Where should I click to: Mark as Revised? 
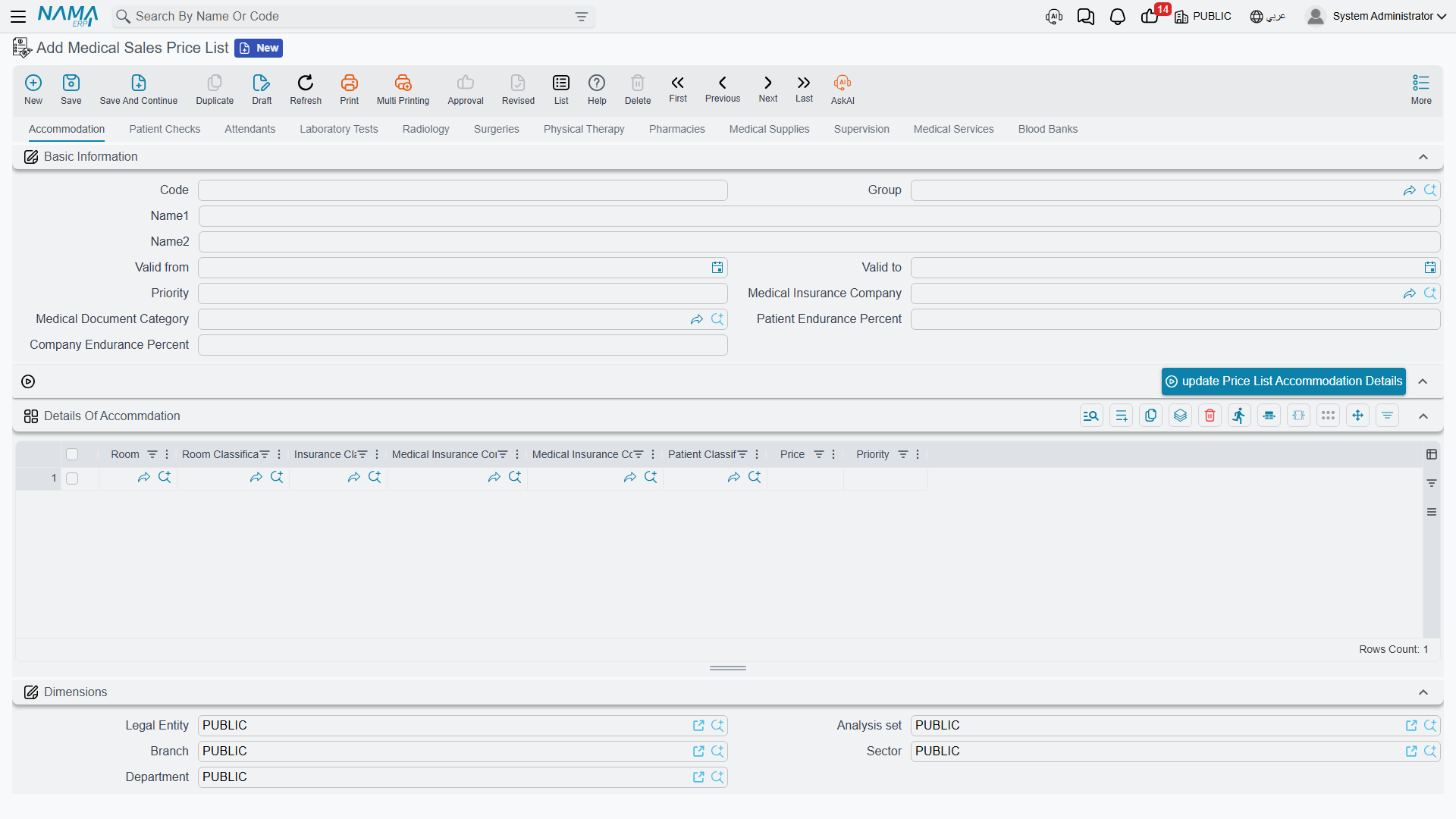click(x=518, y=89)
